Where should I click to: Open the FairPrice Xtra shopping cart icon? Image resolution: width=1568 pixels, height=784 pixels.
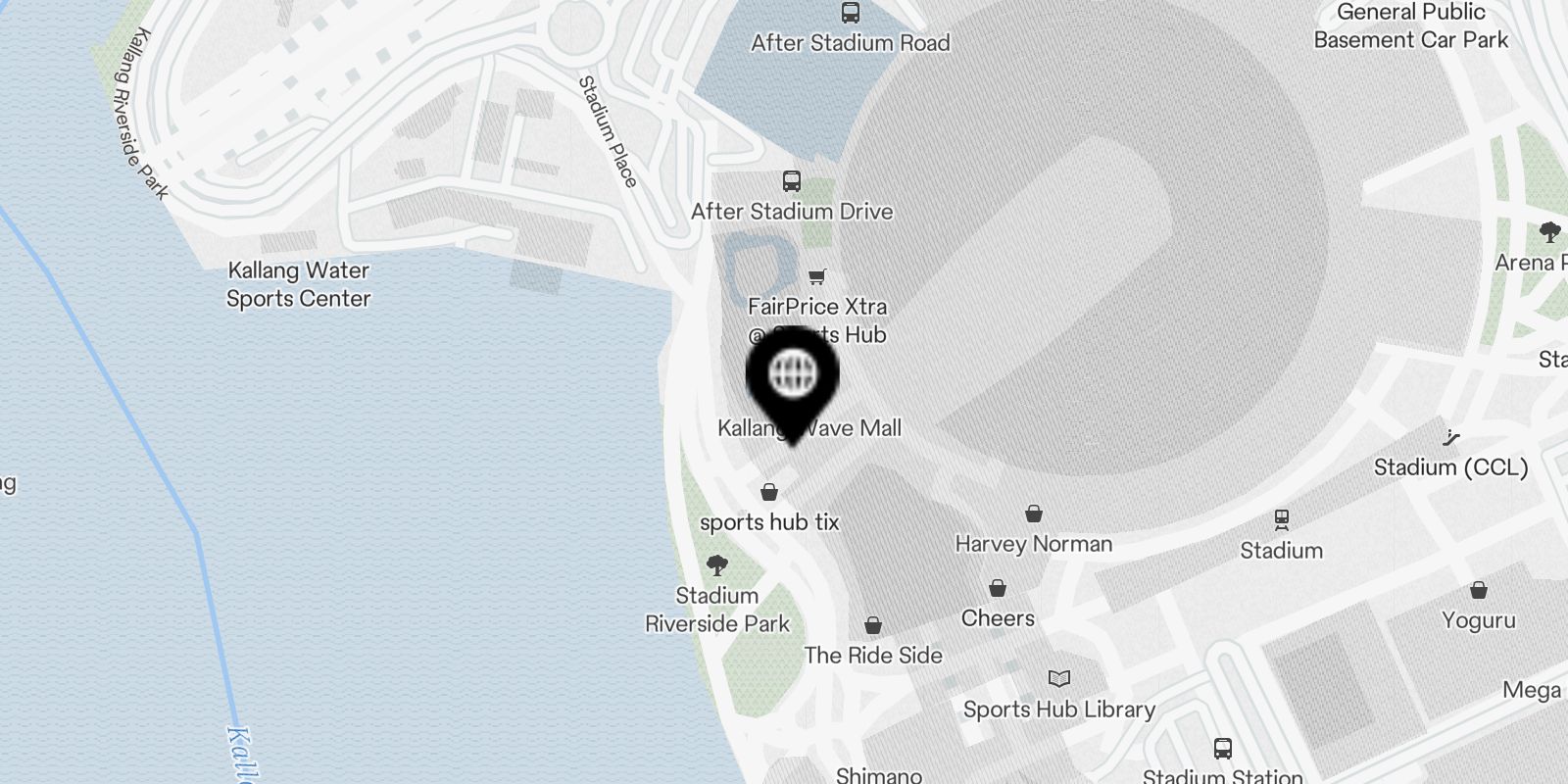(817, 276)
